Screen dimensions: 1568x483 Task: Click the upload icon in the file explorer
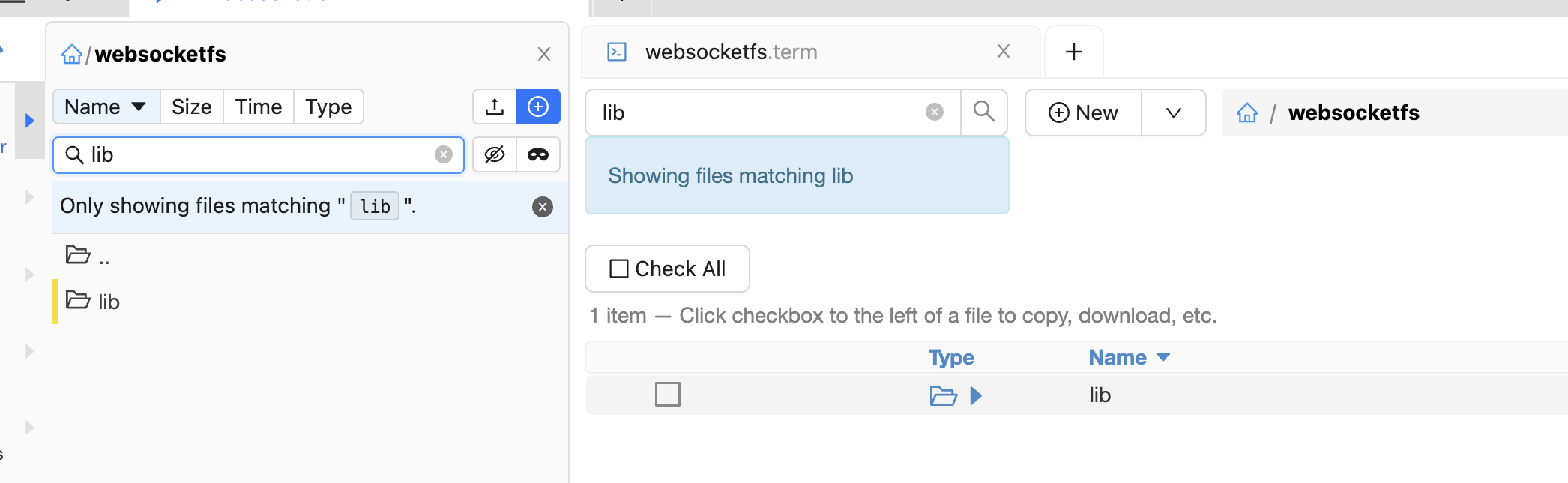[495, 106]
